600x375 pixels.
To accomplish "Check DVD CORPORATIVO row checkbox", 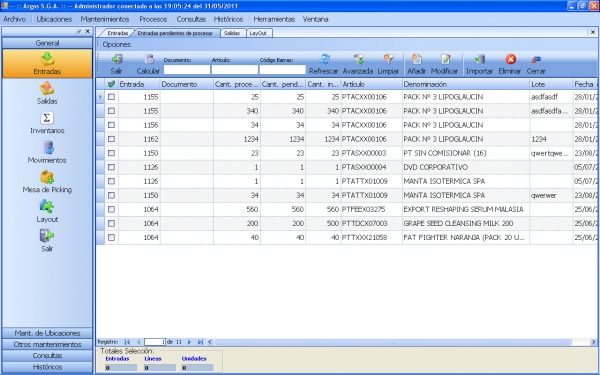I will [x=111, y=167].
